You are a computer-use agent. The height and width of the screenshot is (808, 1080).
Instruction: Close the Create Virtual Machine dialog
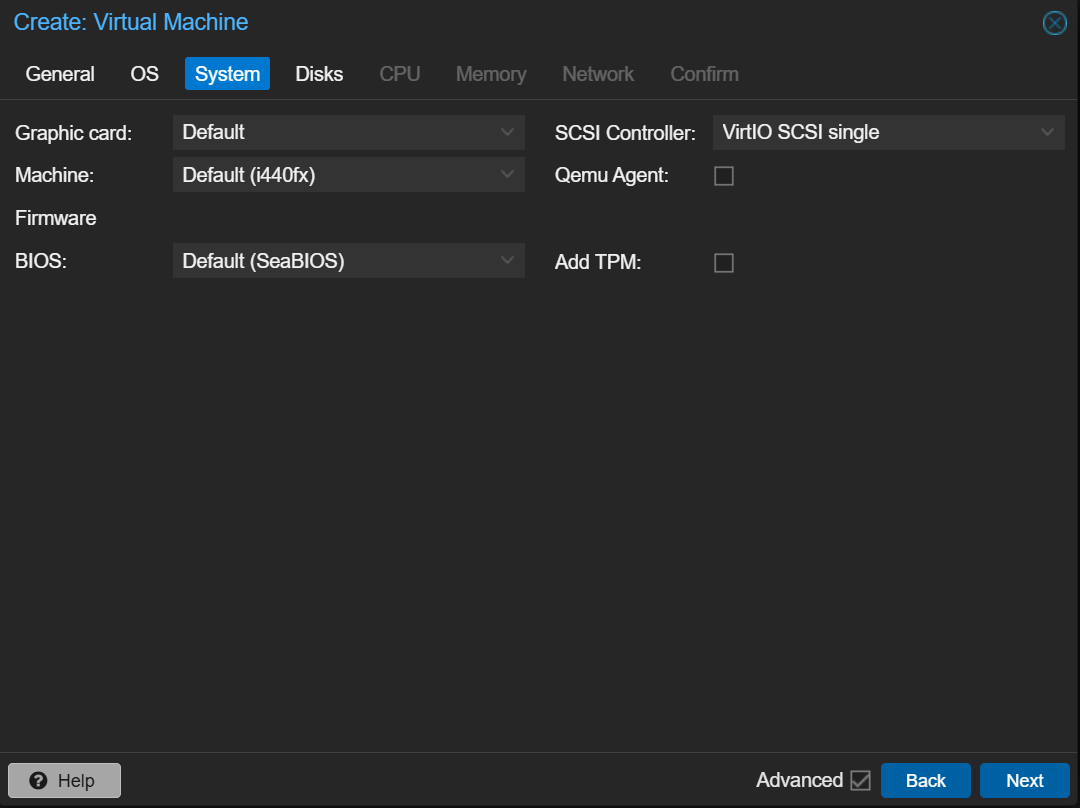(1054, 23)
